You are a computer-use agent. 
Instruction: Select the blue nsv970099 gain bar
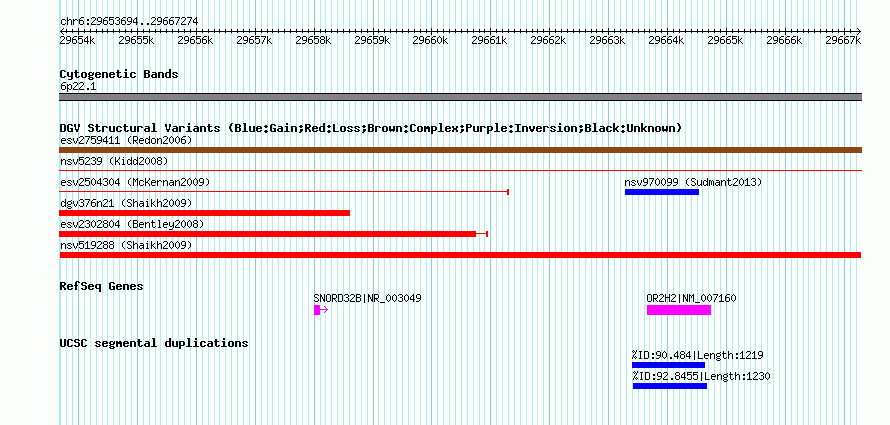662,192
